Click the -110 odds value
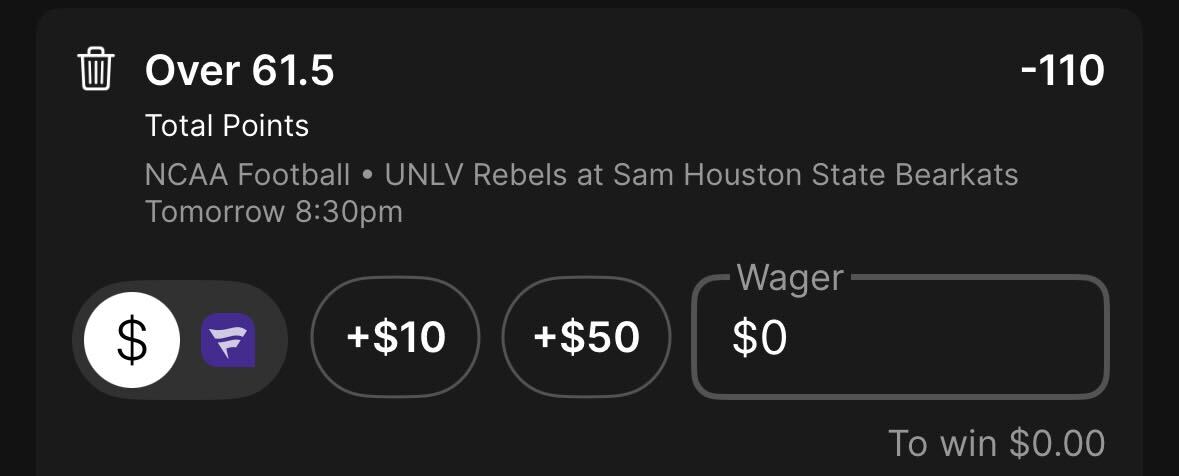 (1062, 71)
